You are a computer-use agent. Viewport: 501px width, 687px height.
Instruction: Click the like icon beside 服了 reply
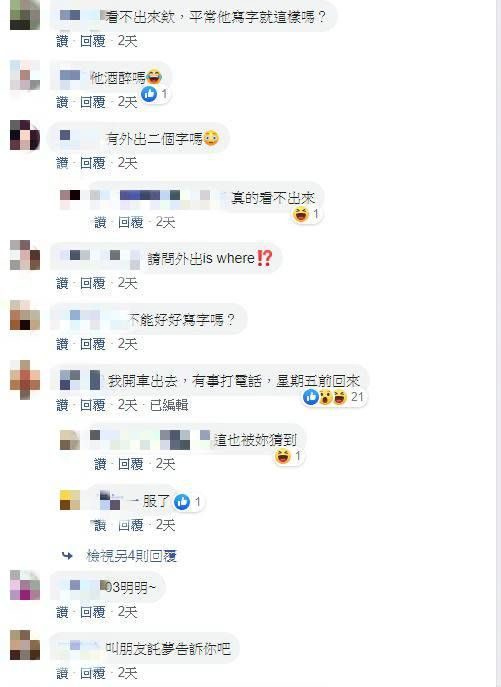[x=182, y=502]
